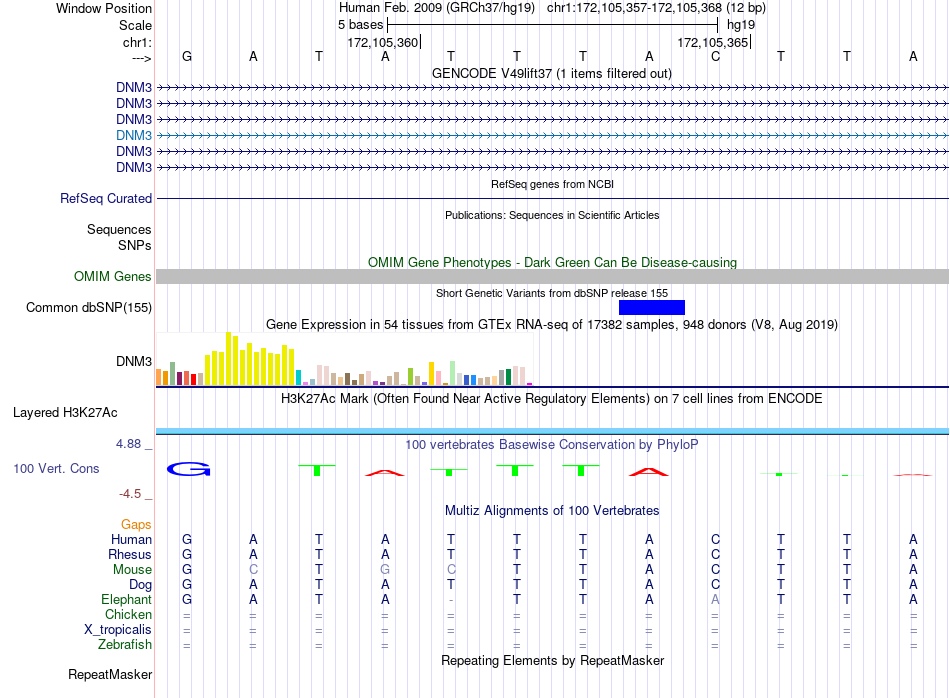
Task: Click the blue G conservation logo letter
Action: click(188, 469)
